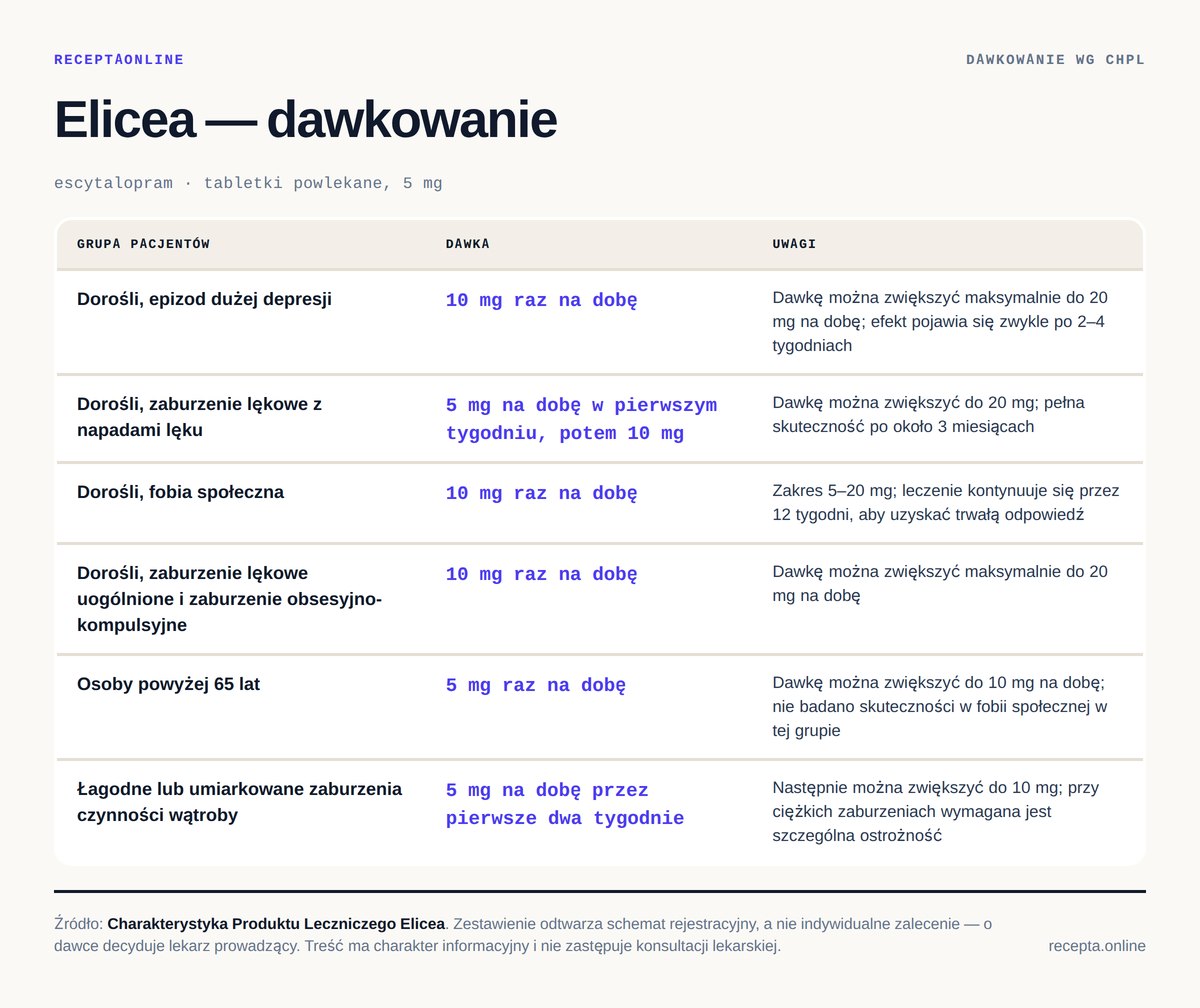Viewport: 1200px width, 1008px height.
Task: Click the '5 mg raz na dobę' dose
Action: pos(536,685)
